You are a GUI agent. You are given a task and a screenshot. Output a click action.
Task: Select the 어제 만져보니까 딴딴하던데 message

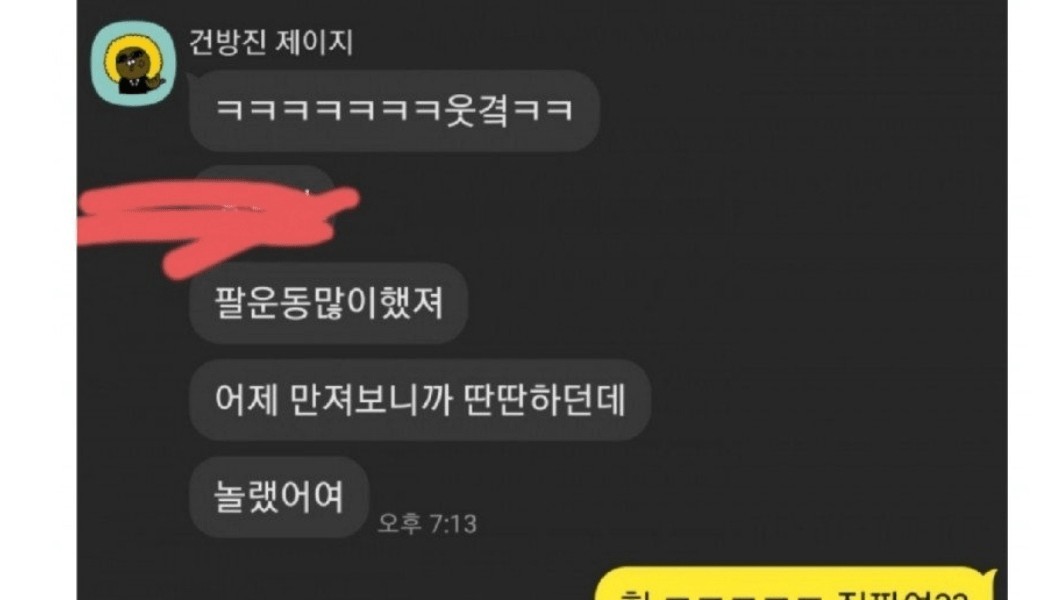[x=420, y=400]
